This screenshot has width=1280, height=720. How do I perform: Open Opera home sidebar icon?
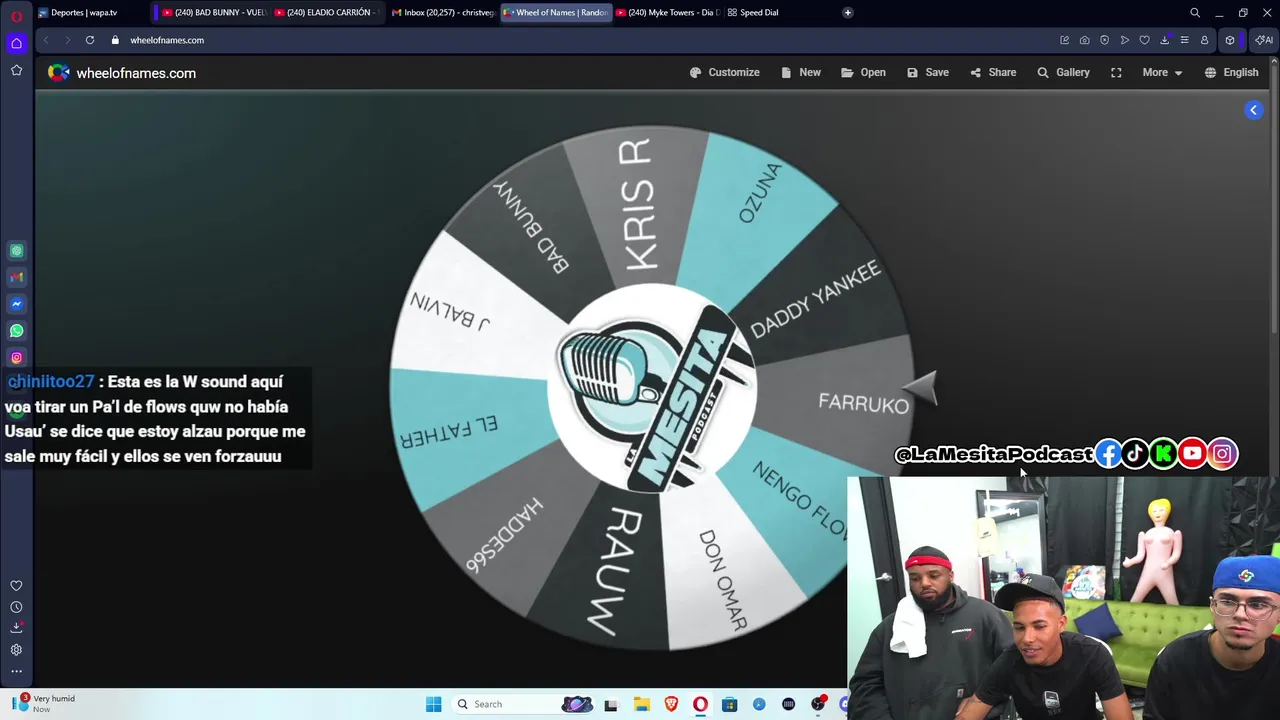coord(16,43)
